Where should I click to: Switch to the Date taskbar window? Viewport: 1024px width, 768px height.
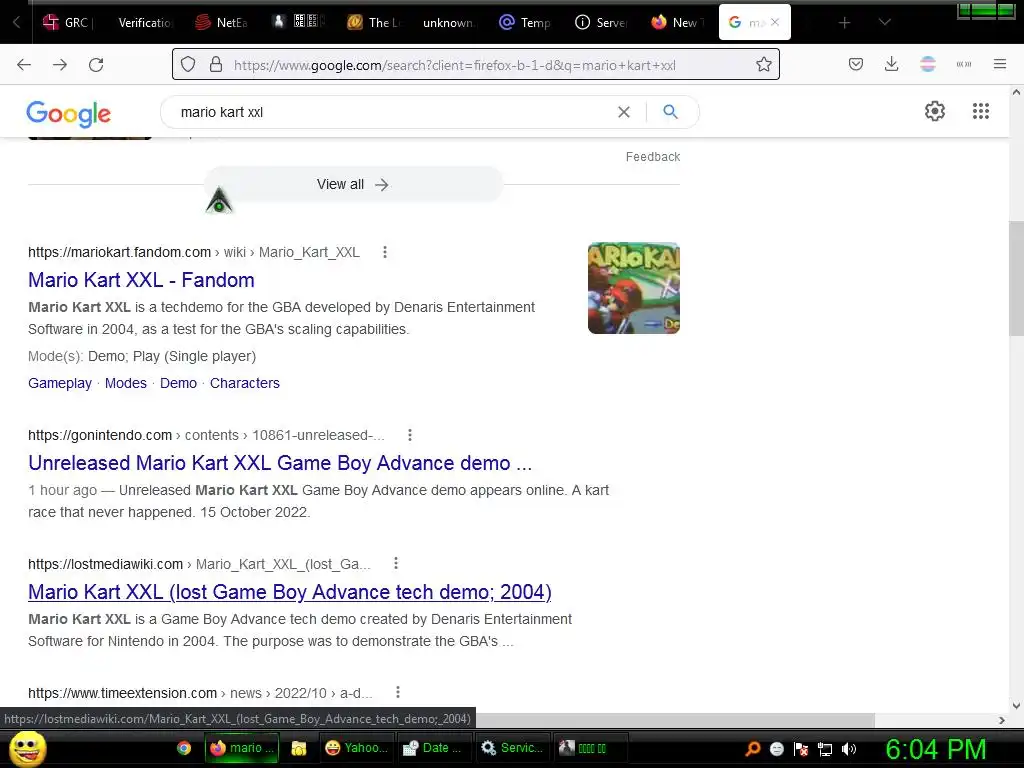(432, 748)
